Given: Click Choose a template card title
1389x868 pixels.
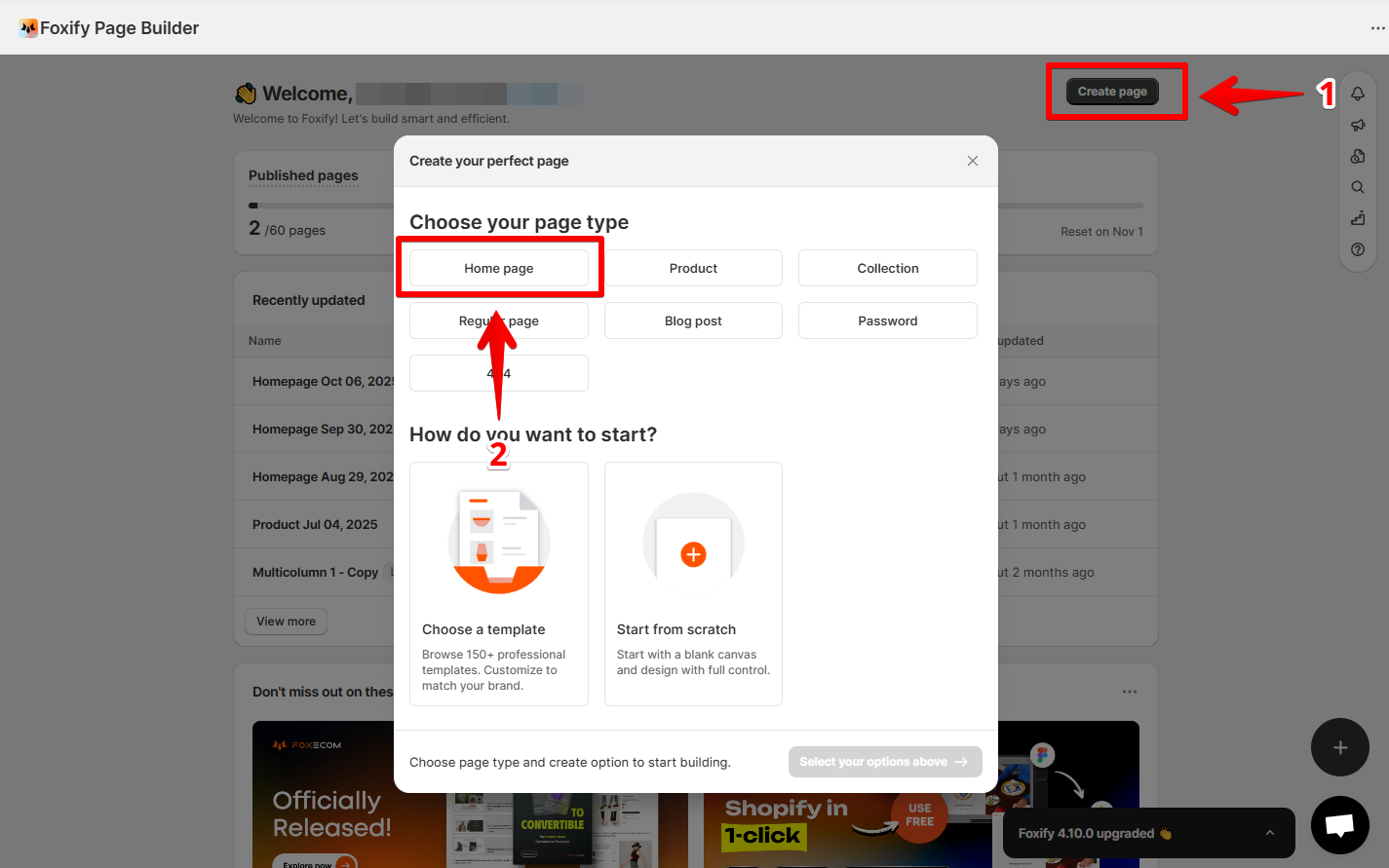Looking at the screenshot, I should tap(483, 629).
